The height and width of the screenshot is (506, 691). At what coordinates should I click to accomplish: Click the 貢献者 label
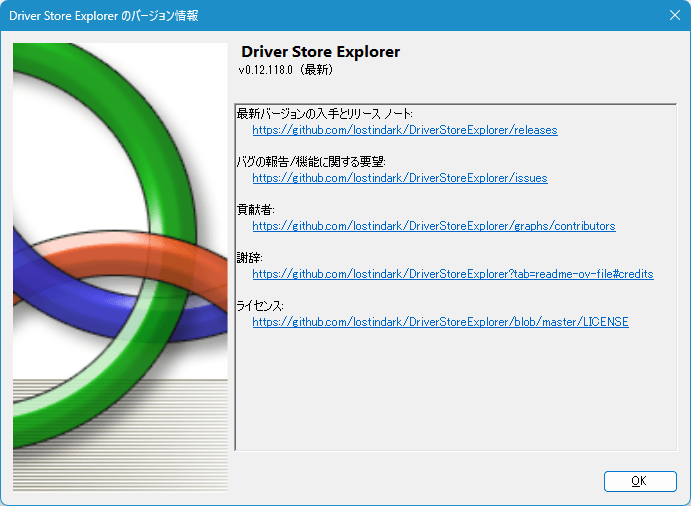click(255, 210)
